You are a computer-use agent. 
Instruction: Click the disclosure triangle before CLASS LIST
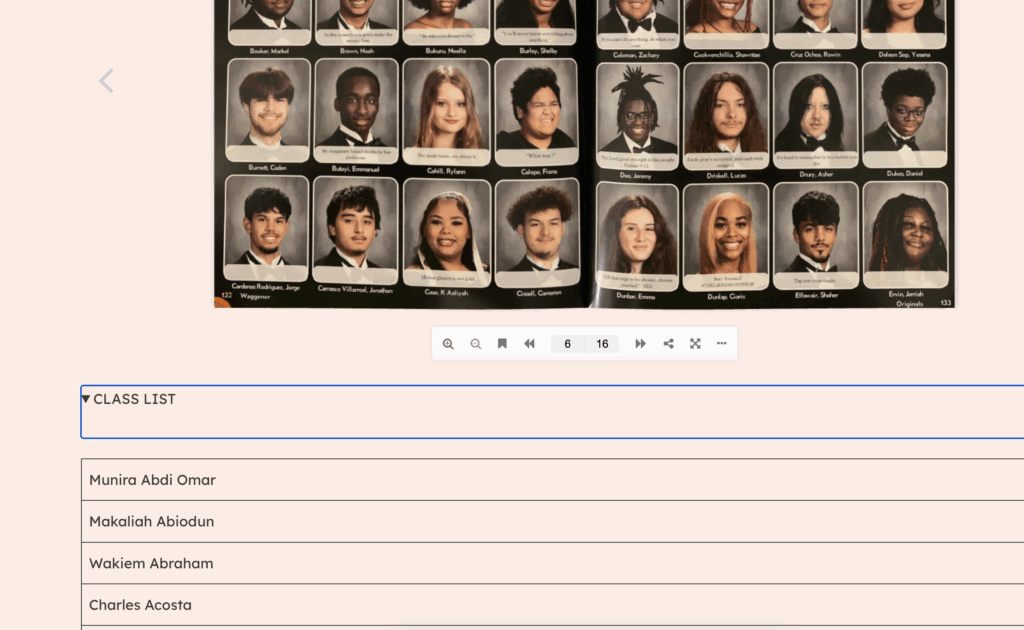(86, 399)
